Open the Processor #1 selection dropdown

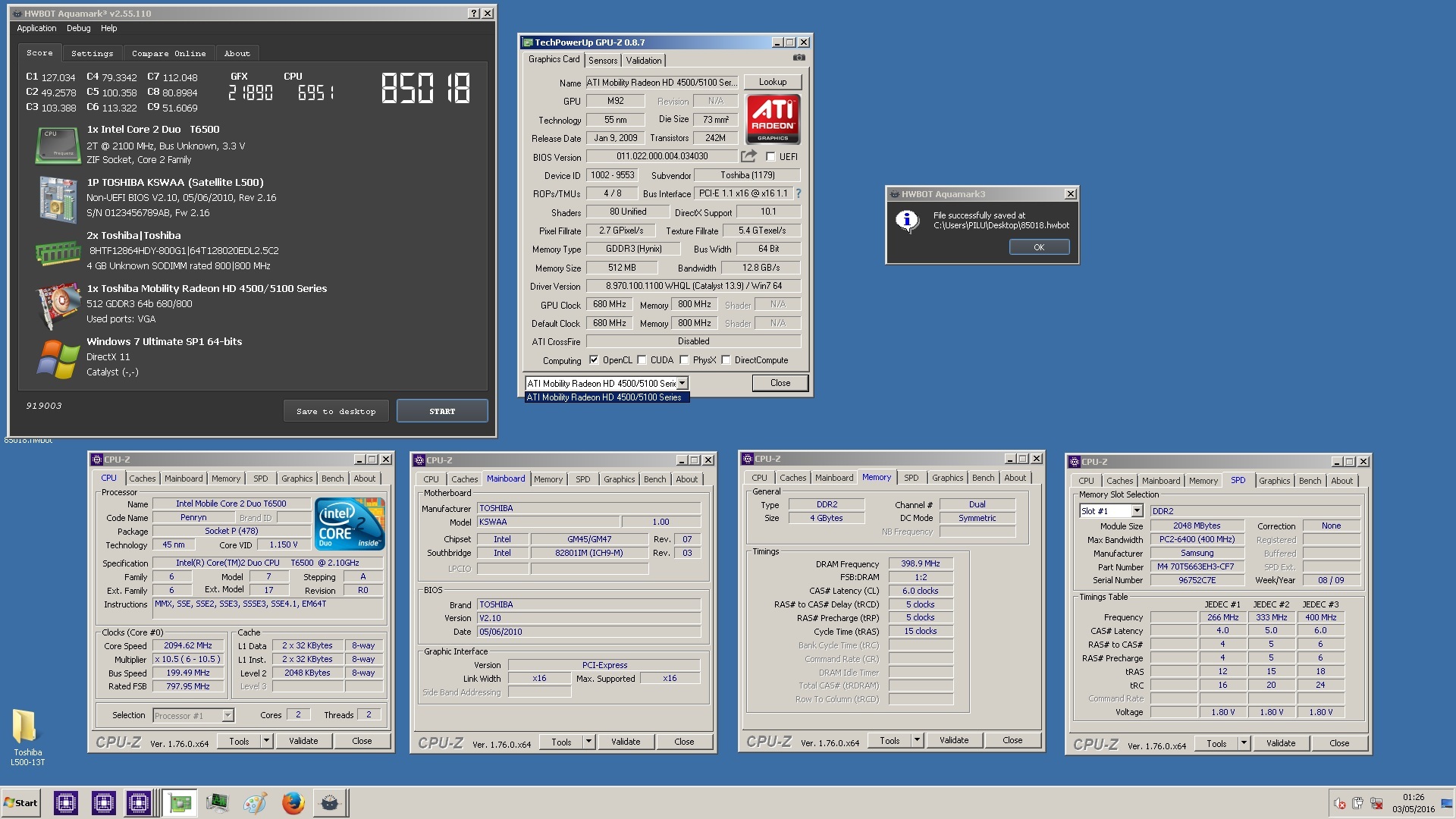pyautogui.click(x=227, y=715)
